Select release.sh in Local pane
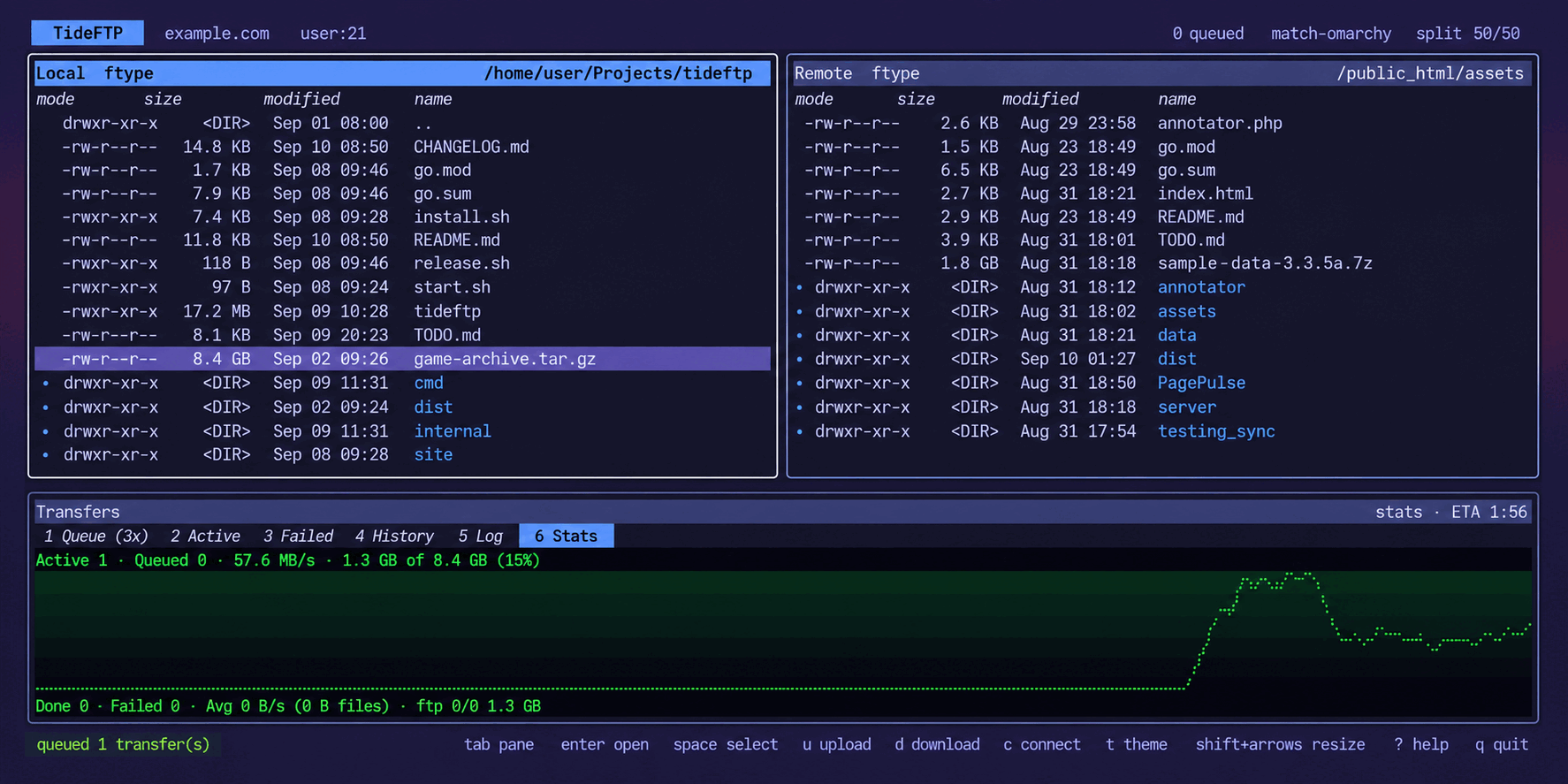The width and height of the screenshot is (1568, 784). click(x=402, y=263)
